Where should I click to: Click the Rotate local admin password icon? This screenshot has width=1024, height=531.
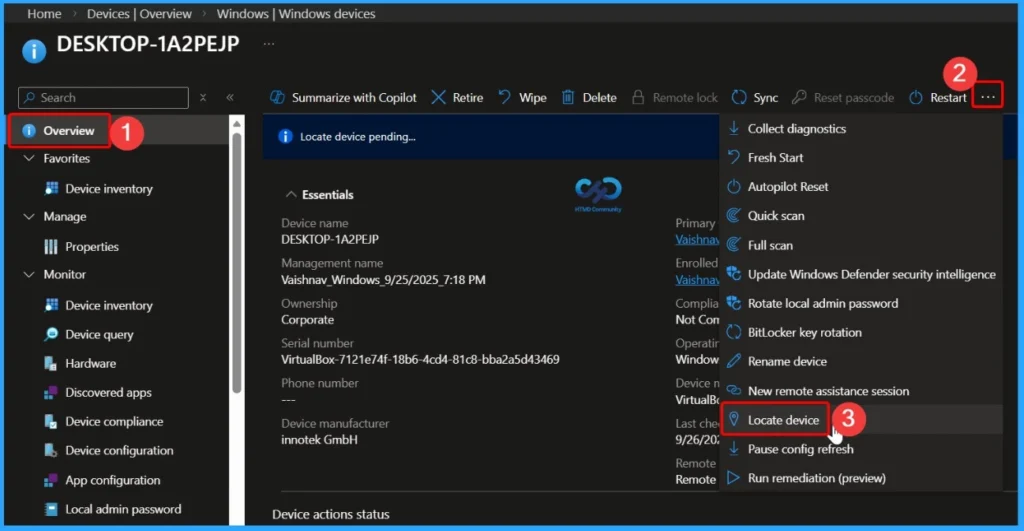(x=734, y=303)
